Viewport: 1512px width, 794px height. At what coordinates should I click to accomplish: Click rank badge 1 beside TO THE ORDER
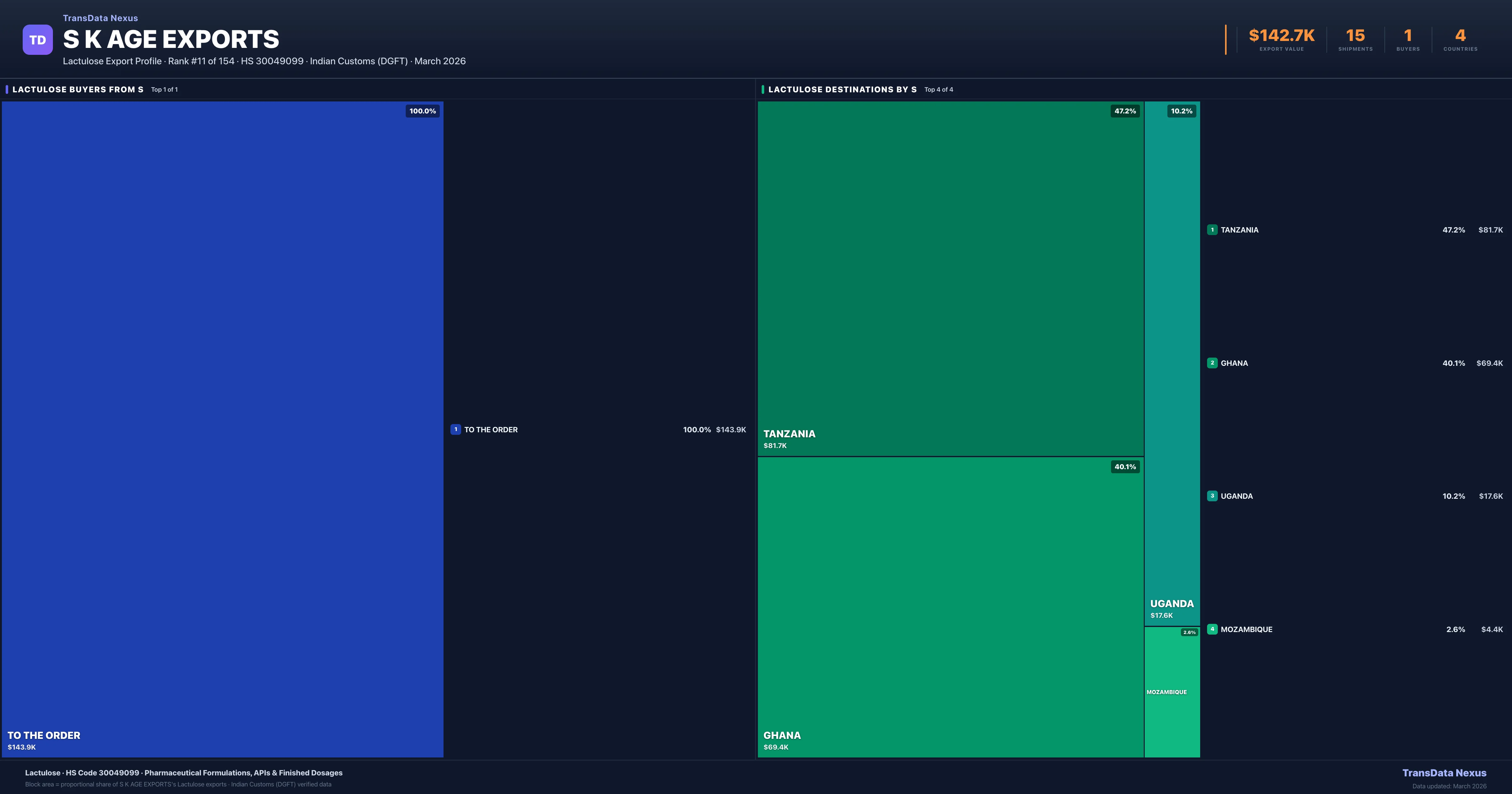(455, 429)
